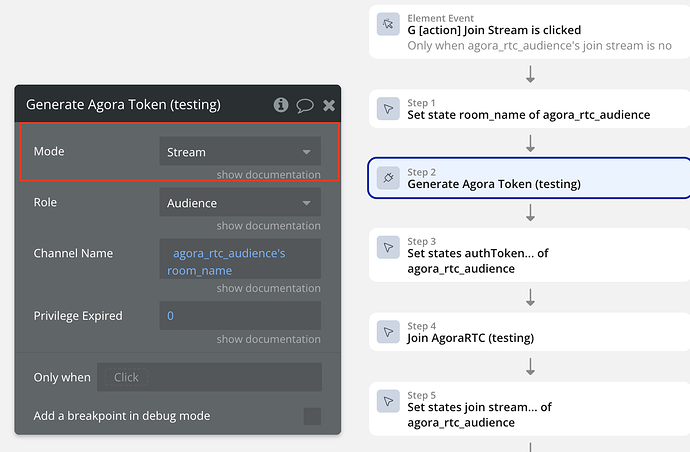Click the Generate Agora Token (testing) panel title
The image size is (690, 452).
[x=123, y=105]
